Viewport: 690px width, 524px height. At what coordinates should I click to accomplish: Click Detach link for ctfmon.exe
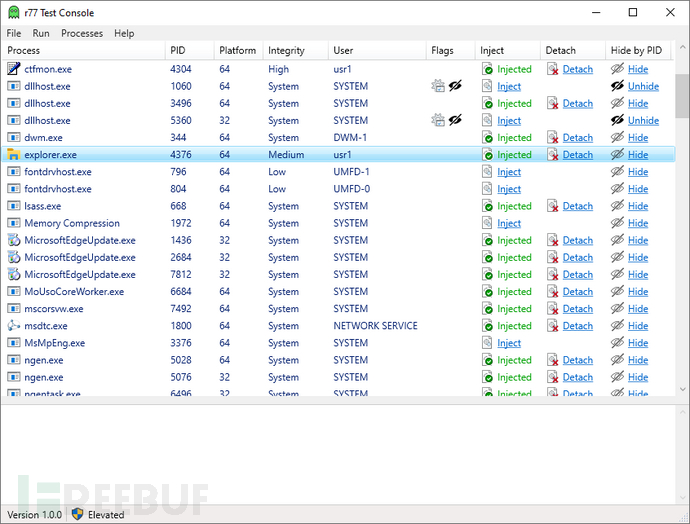(577, 69)
